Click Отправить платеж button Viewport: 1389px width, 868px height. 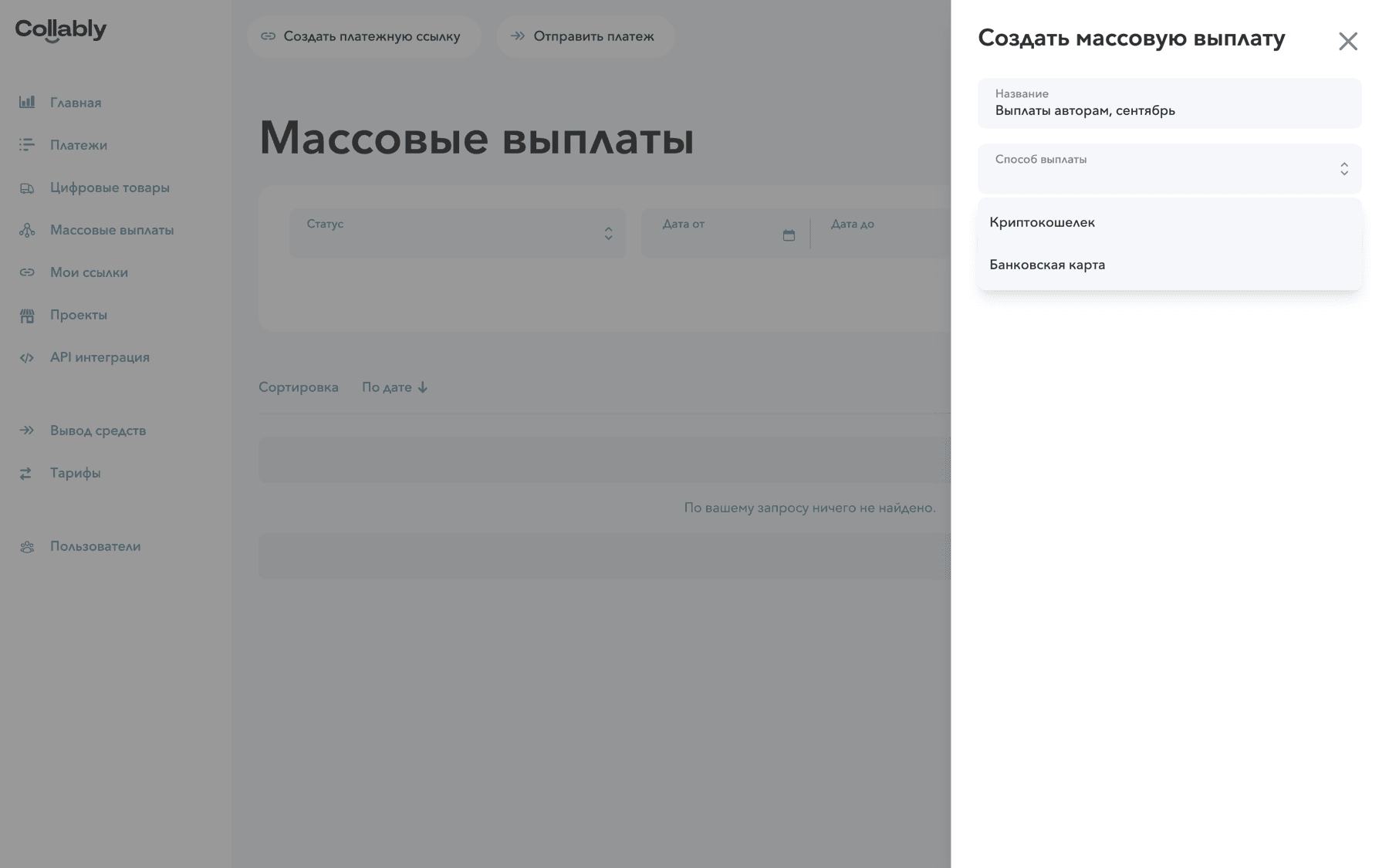(586, 36)
